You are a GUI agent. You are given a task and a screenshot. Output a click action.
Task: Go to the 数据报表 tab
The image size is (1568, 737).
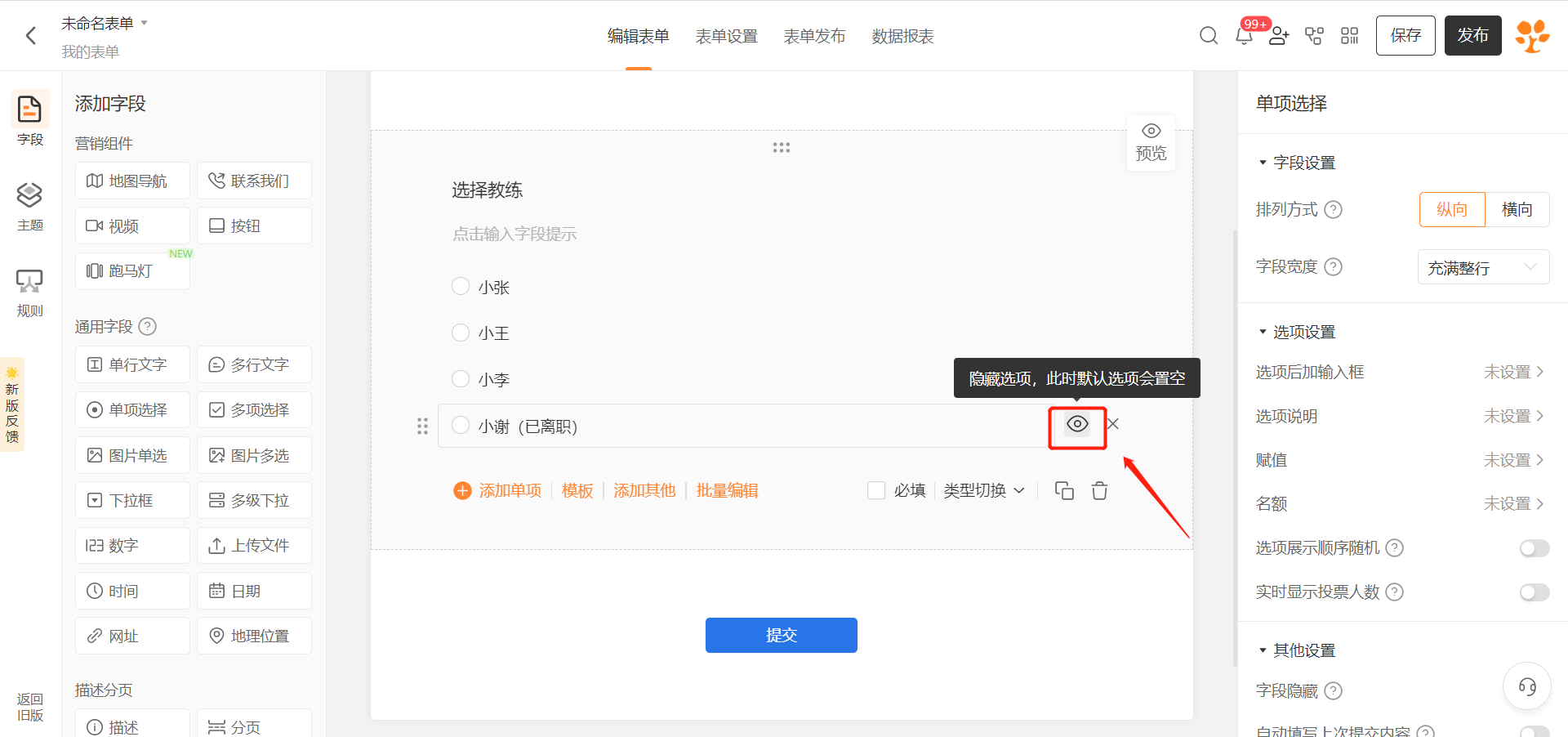pos(902,36)
